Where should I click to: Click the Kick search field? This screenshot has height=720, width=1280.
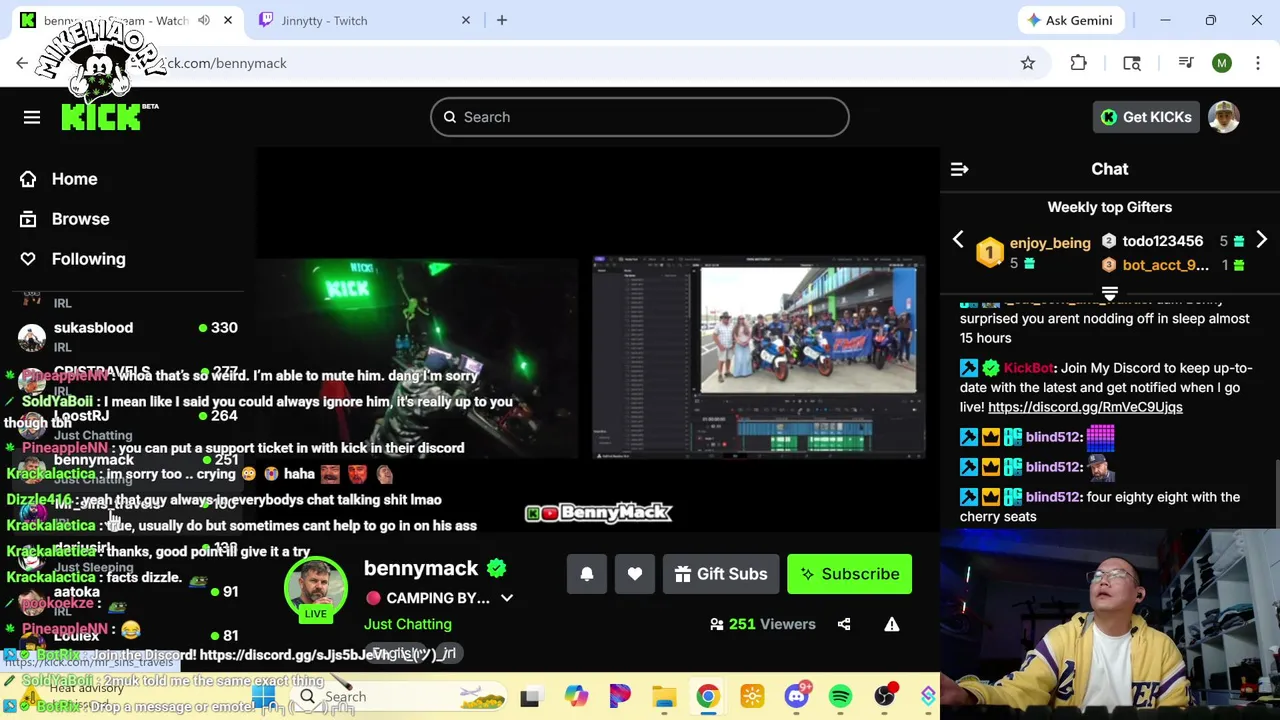pos(640,117)
